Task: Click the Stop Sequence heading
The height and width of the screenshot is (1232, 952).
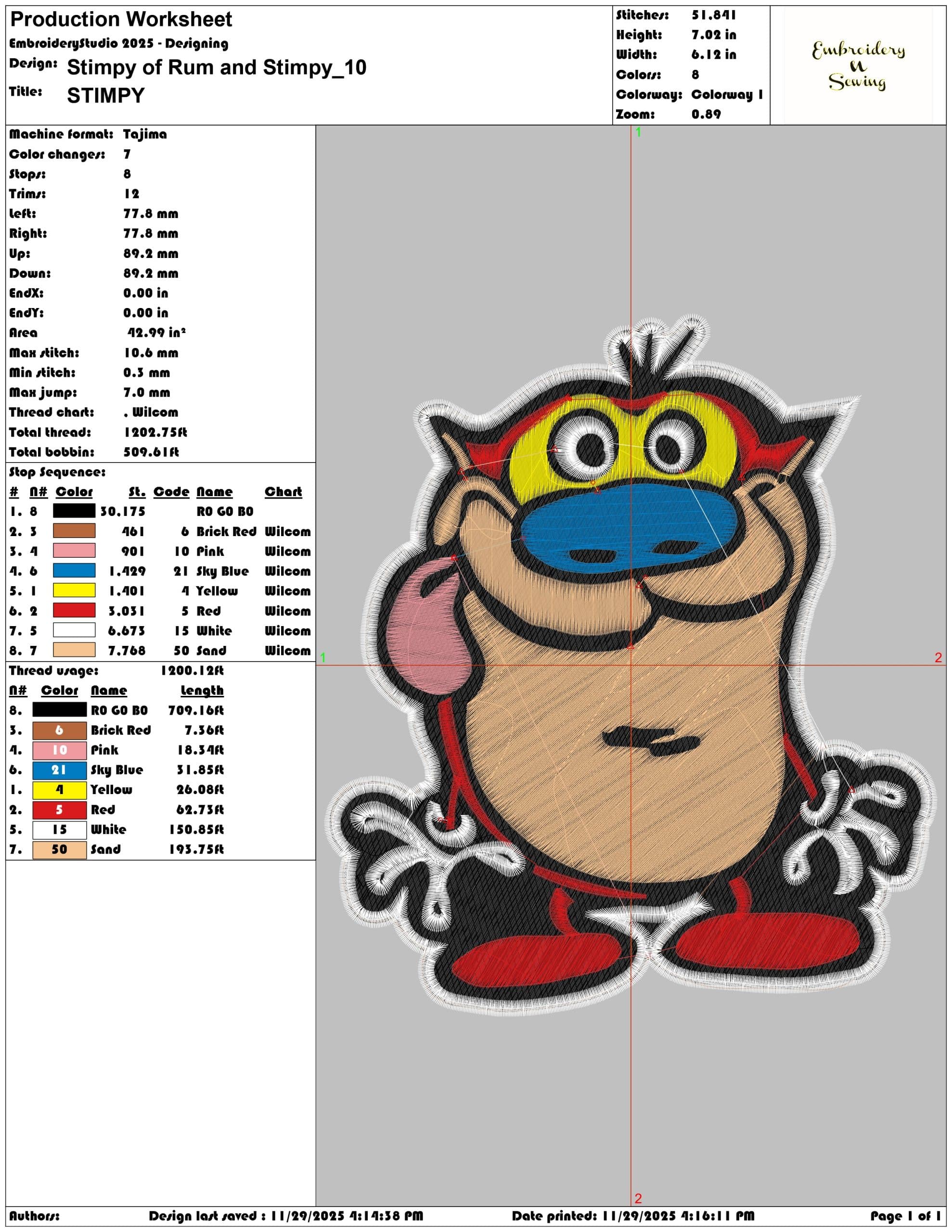Action: [x=57, y=472]
